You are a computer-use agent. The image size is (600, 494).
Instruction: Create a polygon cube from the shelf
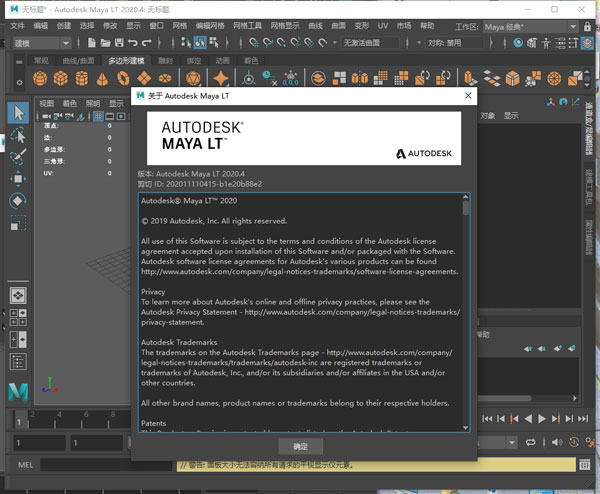point(61,78)
